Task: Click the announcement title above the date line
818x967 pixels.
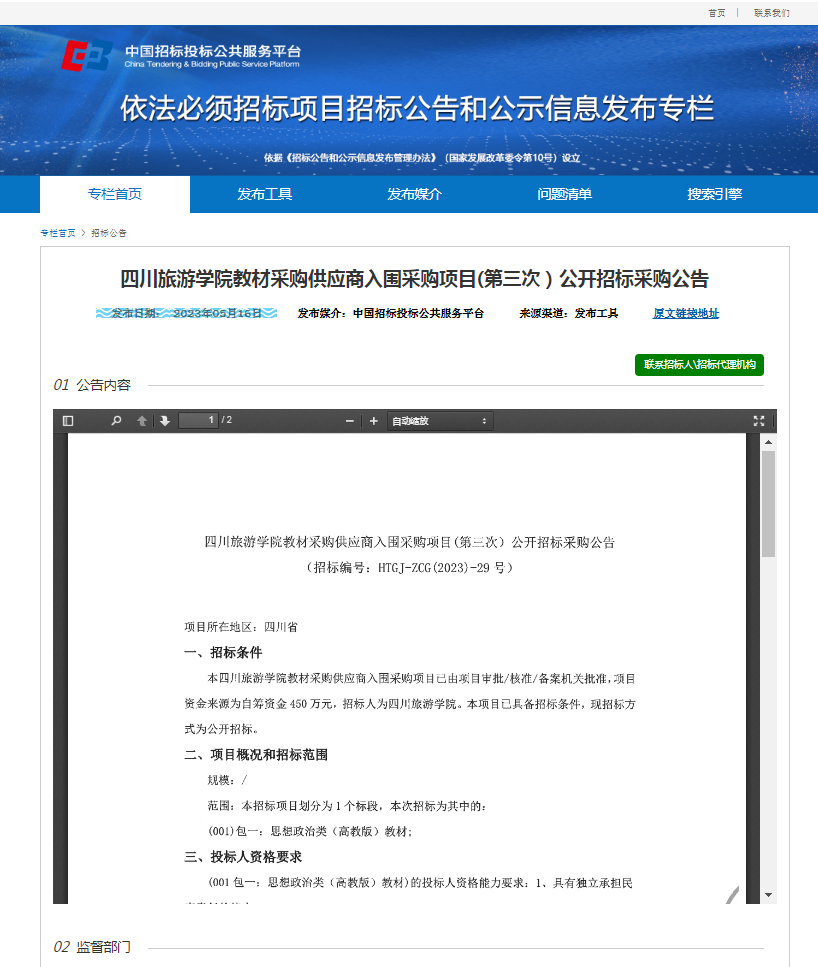Action: pyautogui.click(x=415, y=279)
